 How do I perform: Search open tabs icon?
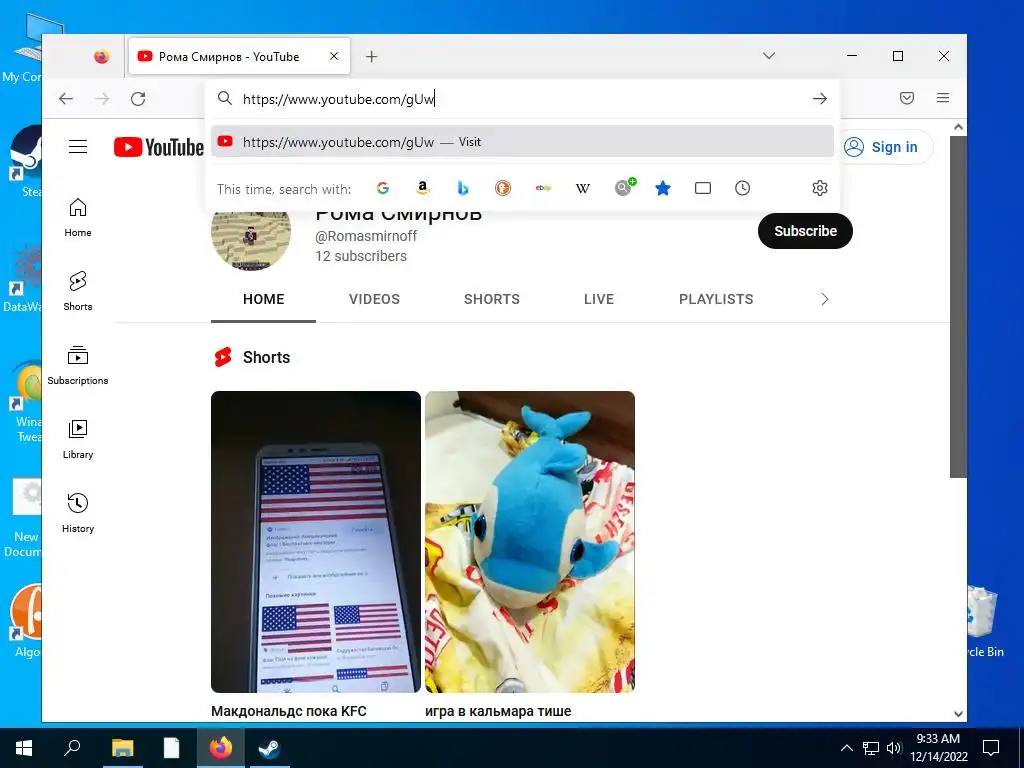pyautogui.click(x=703, y=188)
